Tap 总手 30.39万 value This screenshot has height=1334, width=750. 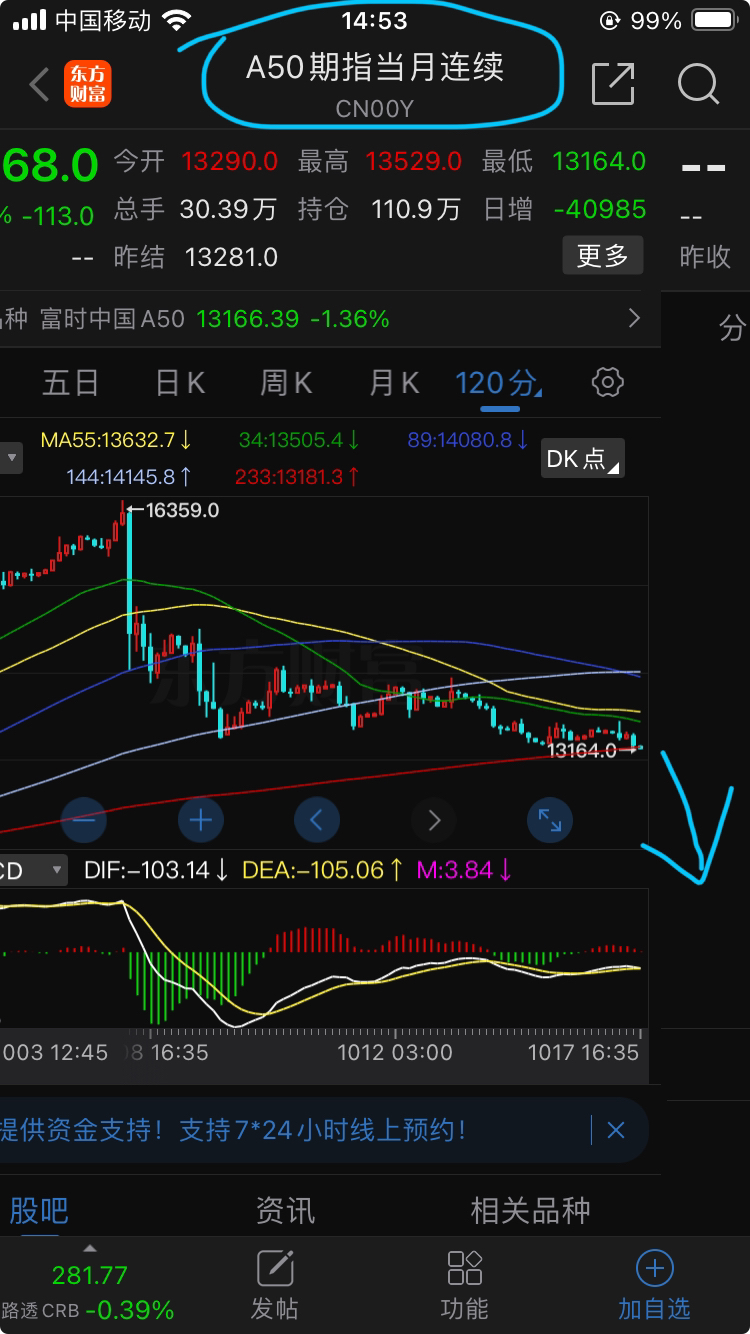tap(228, 209)
